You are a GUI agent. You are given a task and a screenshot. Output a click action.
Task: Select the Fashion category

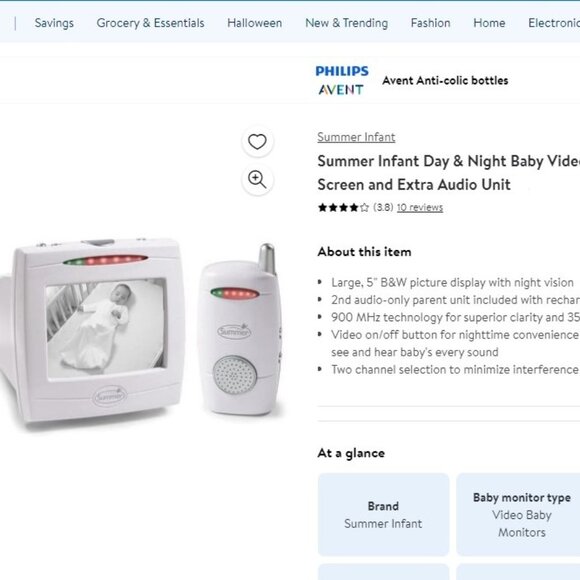431,23
